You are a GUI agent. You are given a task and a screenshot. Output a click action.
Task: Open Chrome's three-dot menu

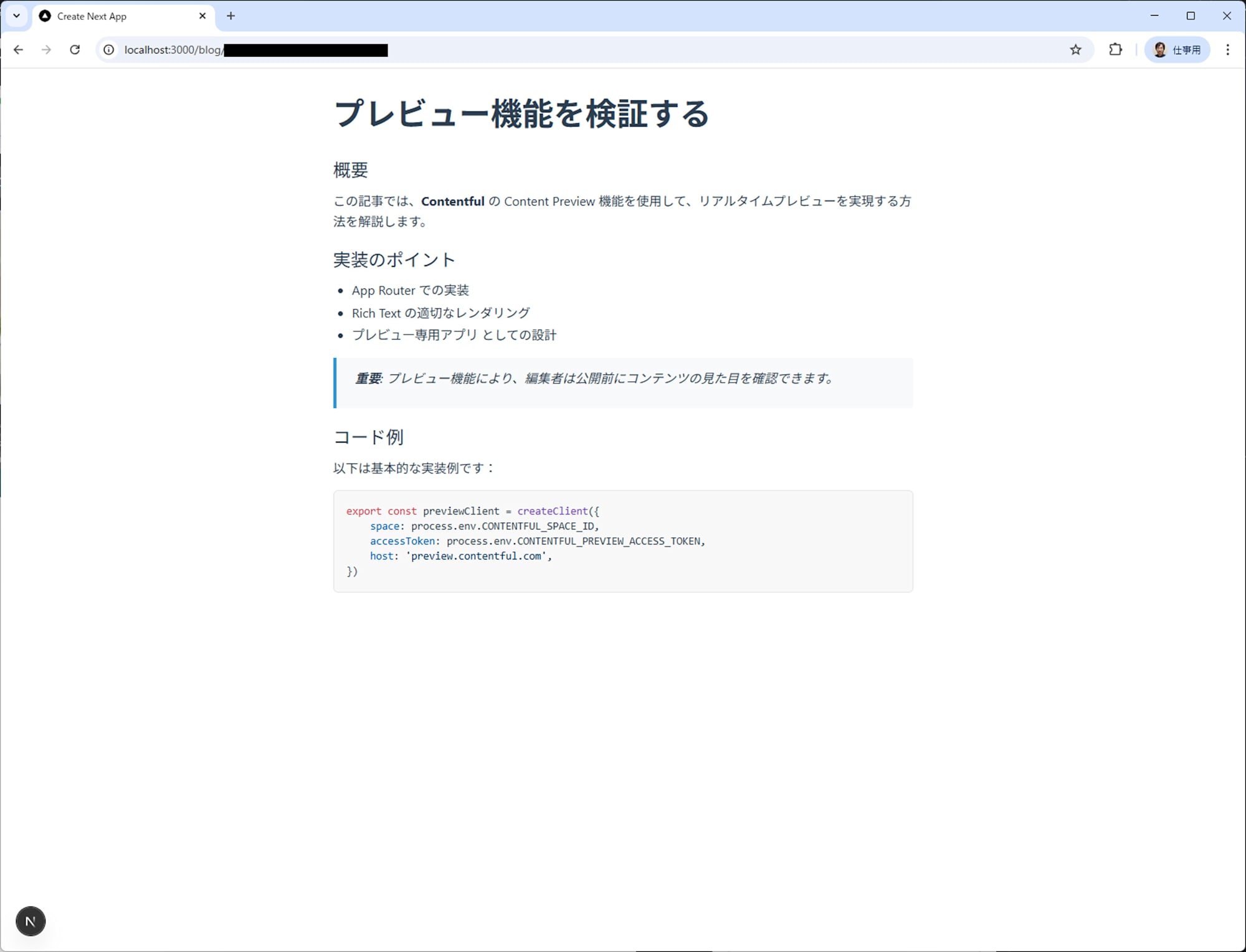click(x=1228, y=50)
